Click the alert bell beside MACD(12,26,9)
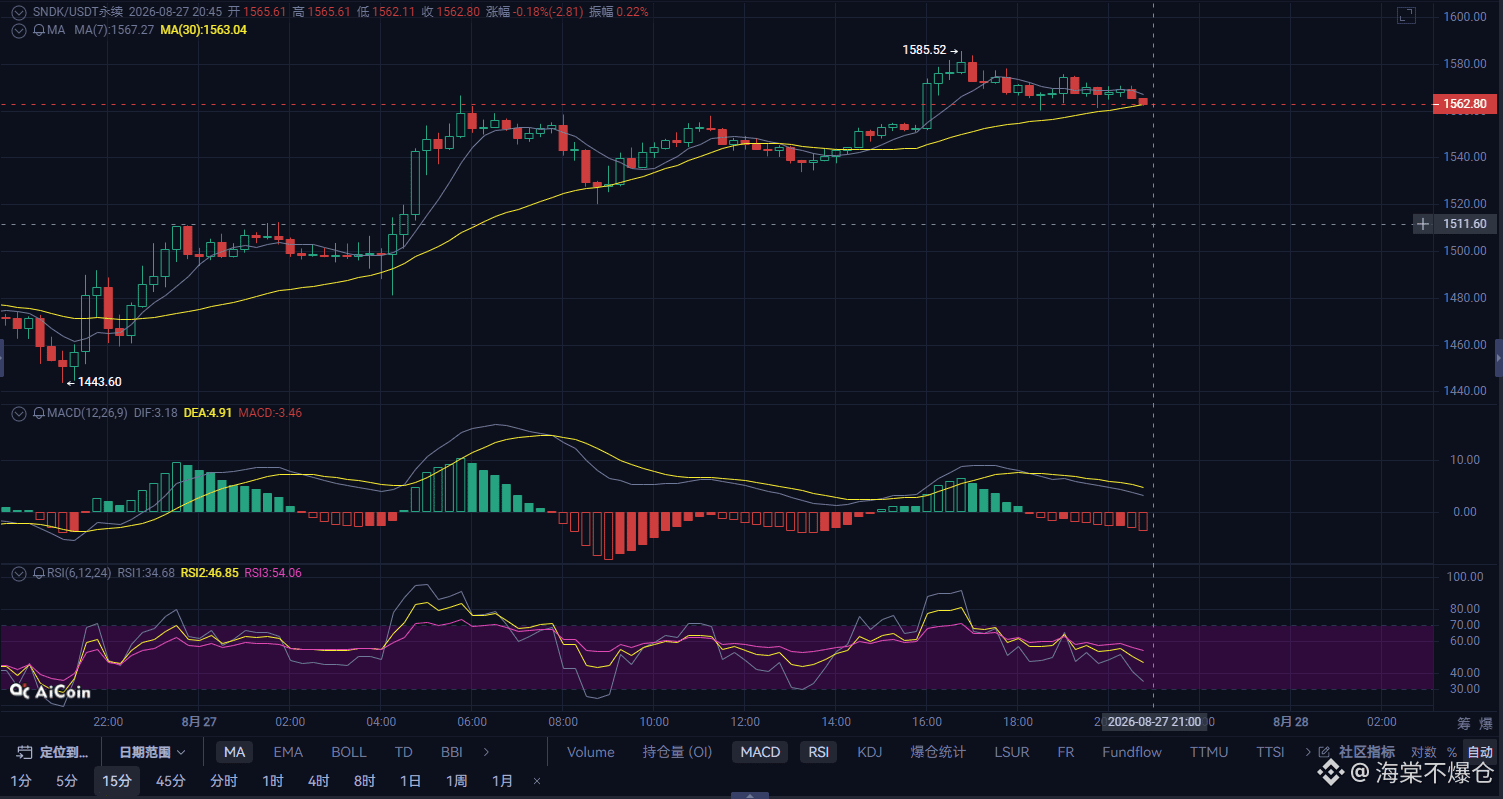This screenshot has height=799, width=1503. tap(39, 412)
